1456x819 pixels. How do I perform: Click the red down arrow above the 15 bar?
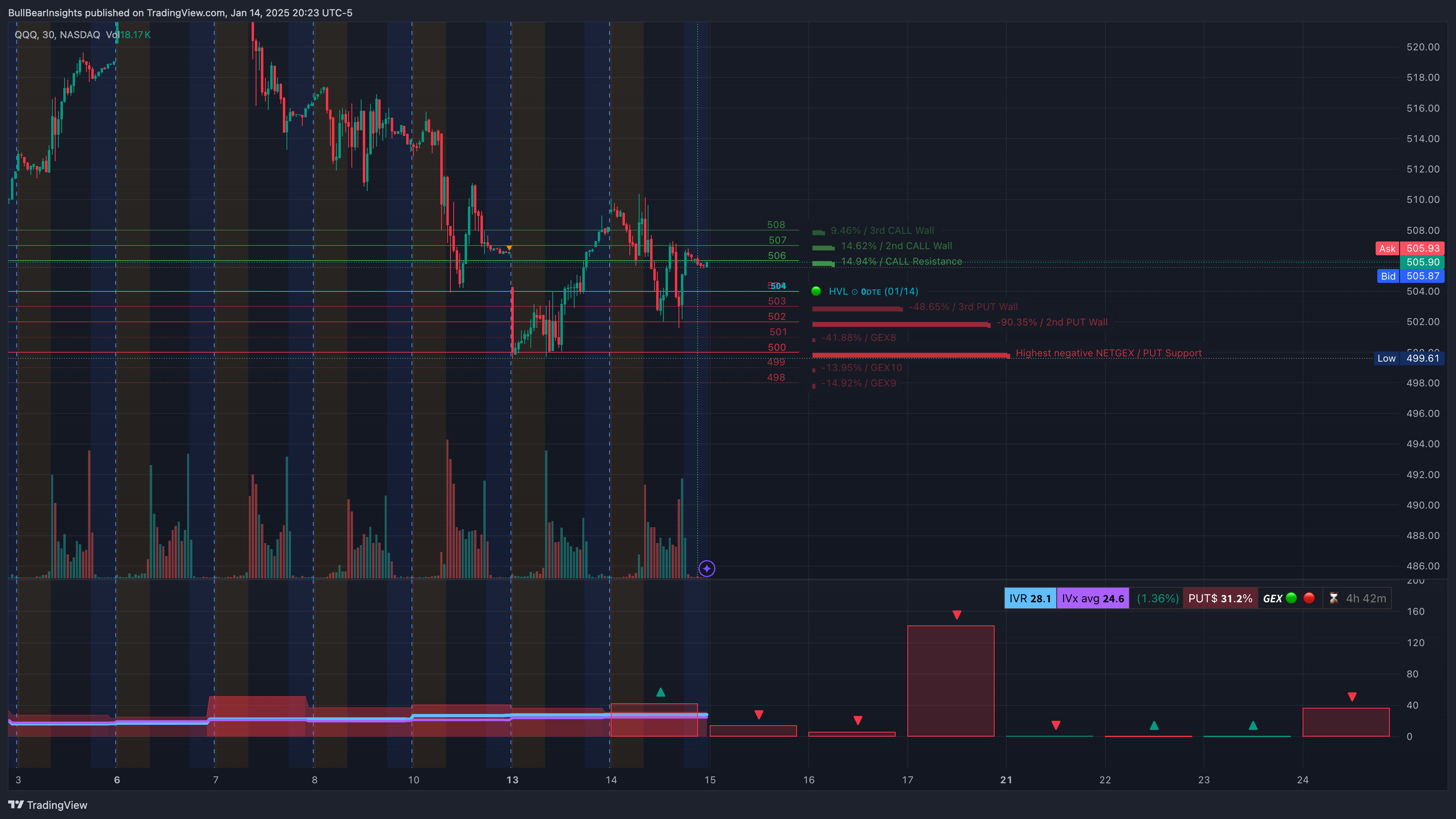758,715
